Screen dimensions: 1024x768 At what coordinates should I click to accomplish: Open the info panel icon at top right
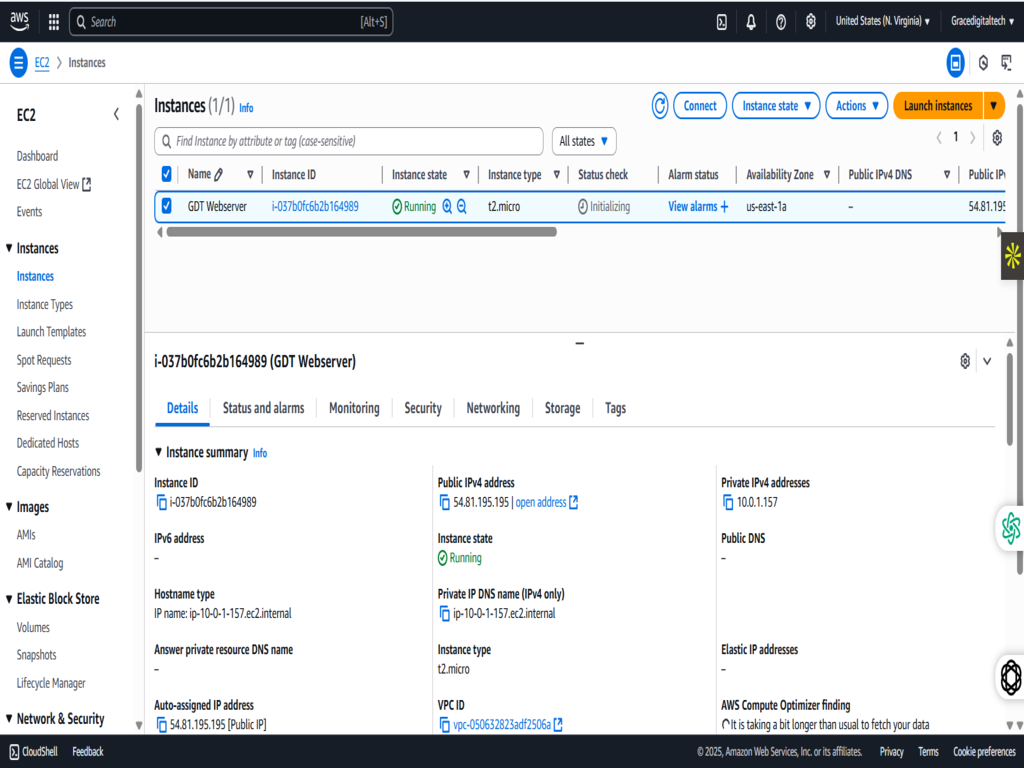[955, 63]
